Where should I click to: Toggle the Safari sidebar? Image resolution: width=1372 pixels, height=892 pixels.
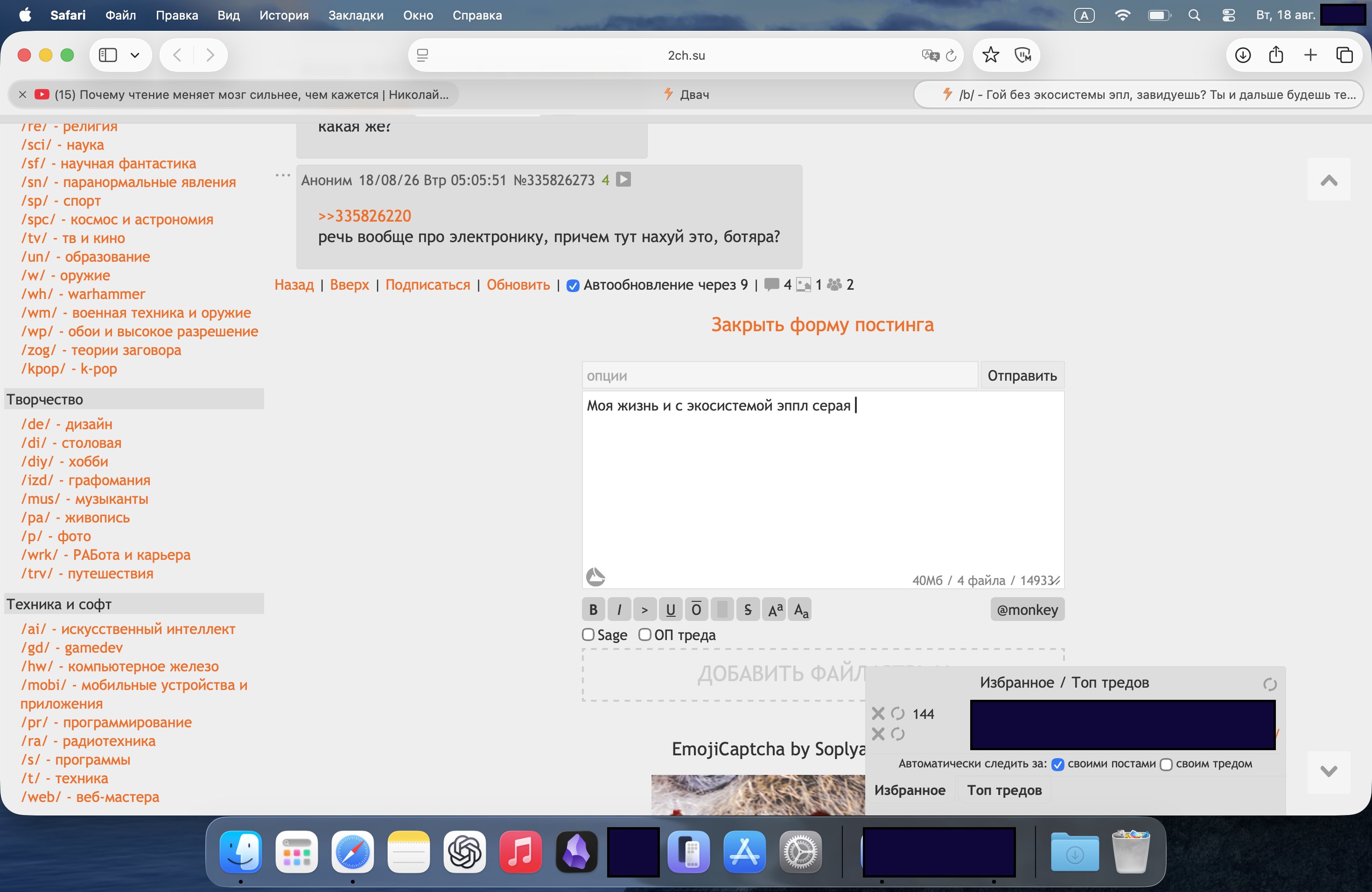(108, 56)
